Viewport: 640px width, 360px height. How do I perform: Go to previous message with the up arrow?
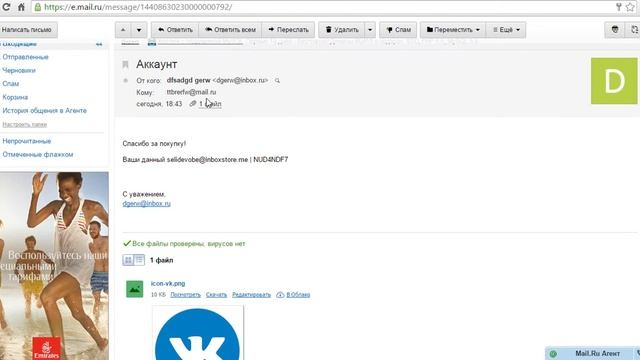[x=123, y=30]
